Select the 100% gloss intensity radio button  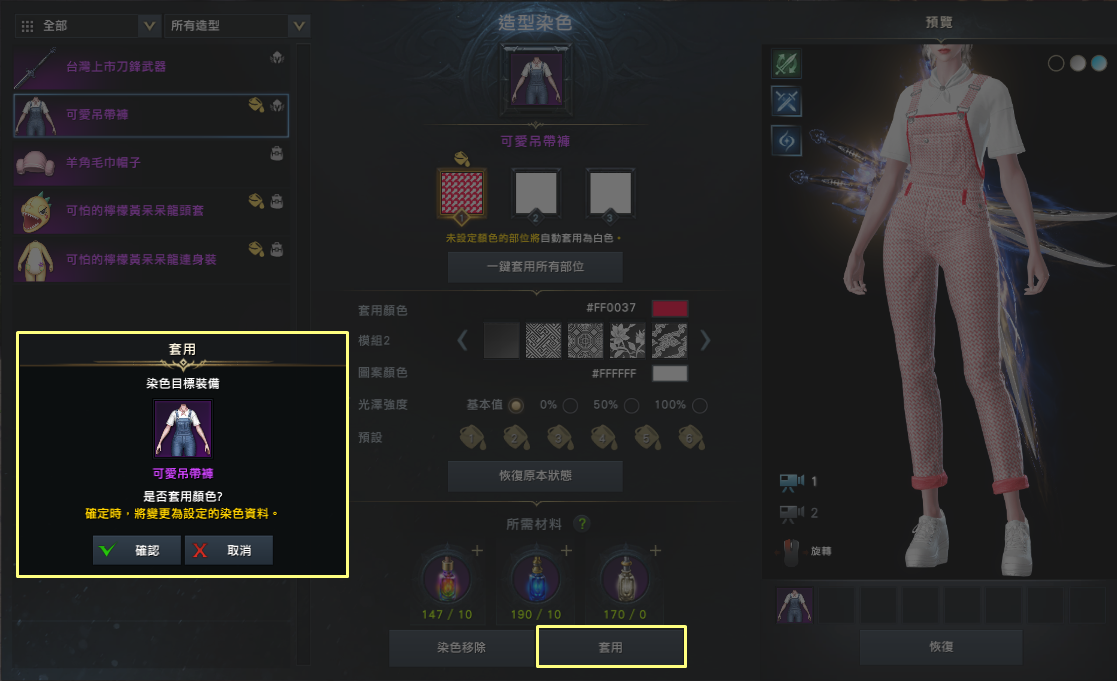pyautogui.click(x=700, y=405)
